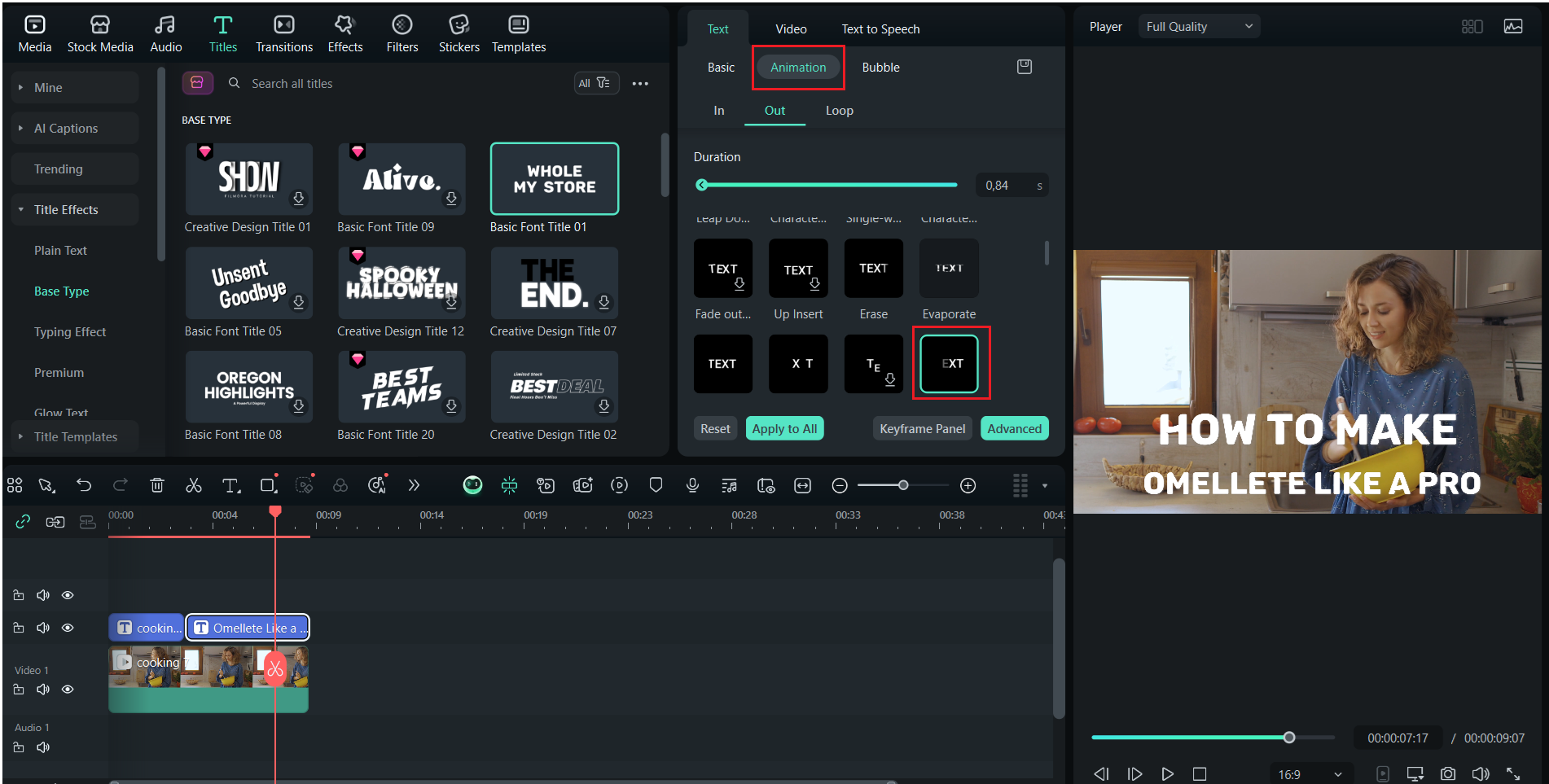Select the Basic Font Title 01 thumbnail

coord(554,178)
